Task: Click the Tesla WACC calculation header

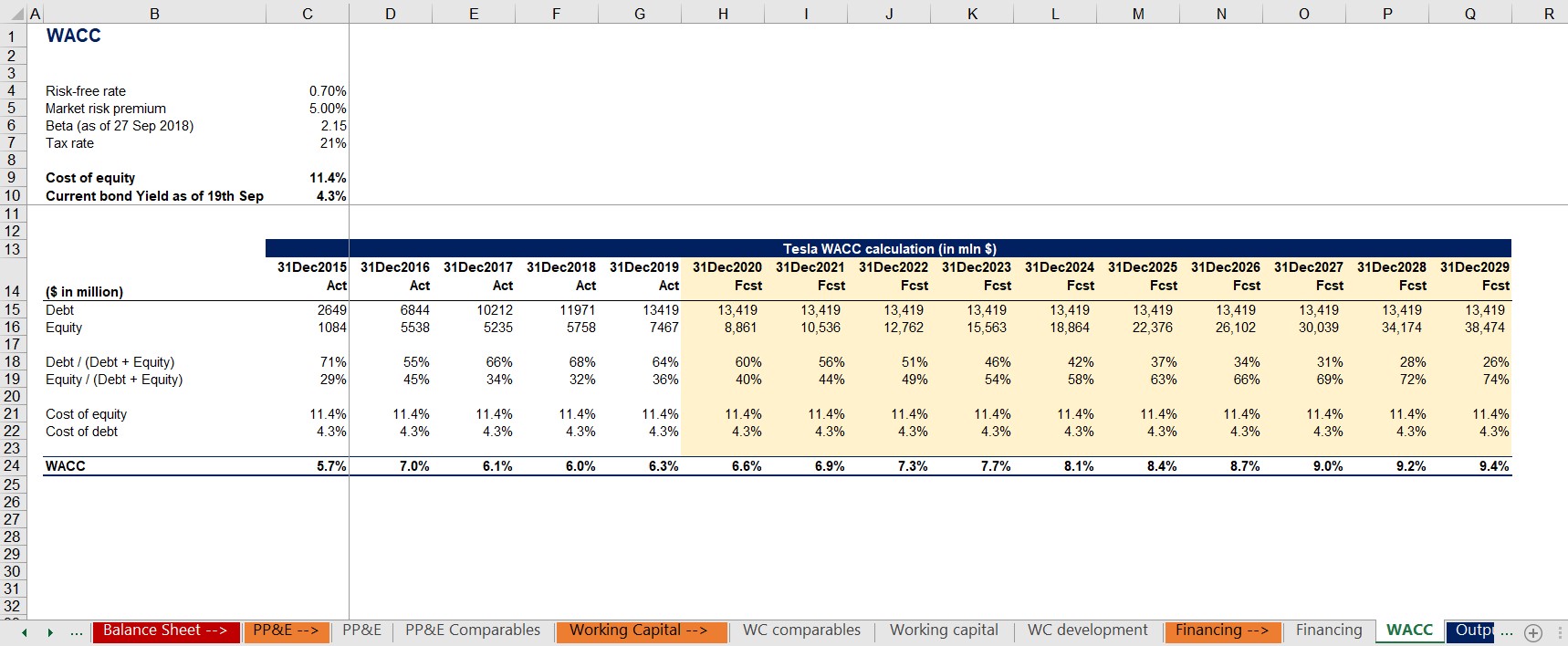Action: tap(889, 248)
